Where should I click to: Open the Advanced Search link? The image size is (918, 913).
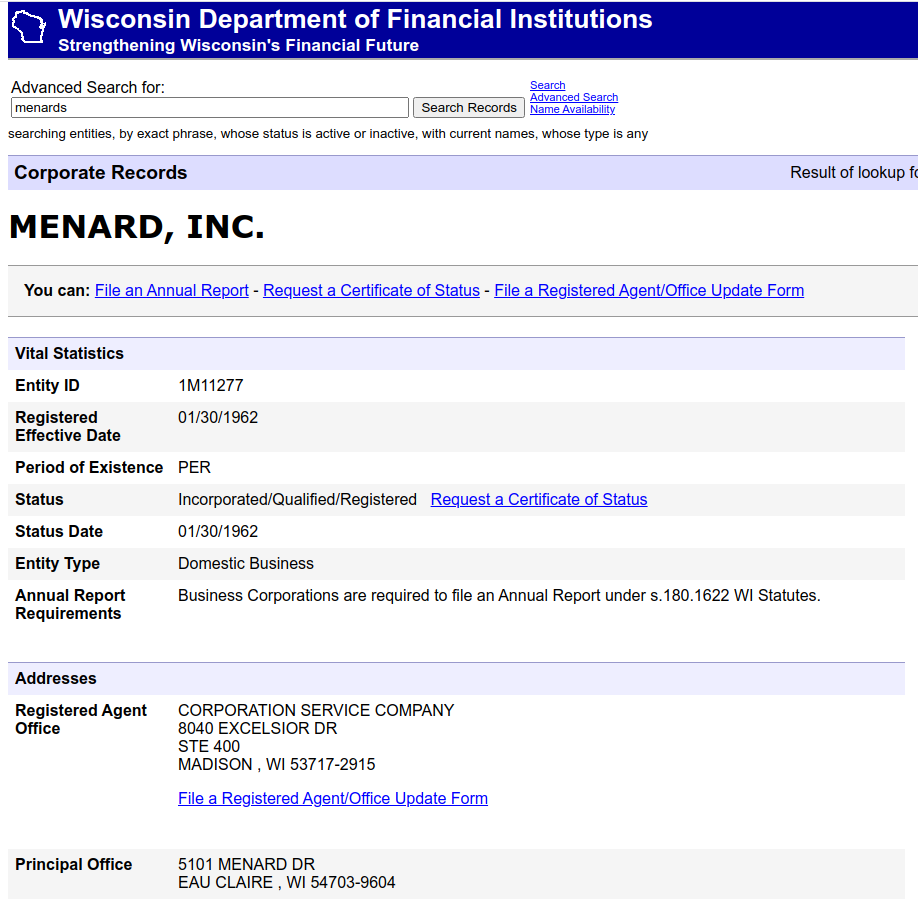click(x=573, y=98)
